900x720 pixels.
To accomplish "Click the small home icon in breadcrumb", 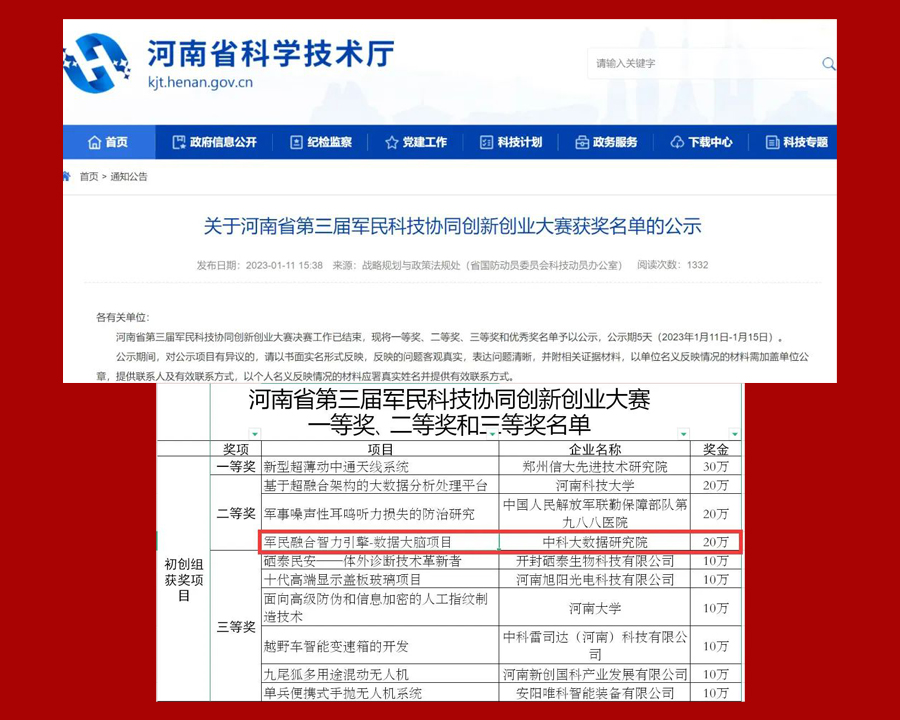I will point(67,176).
